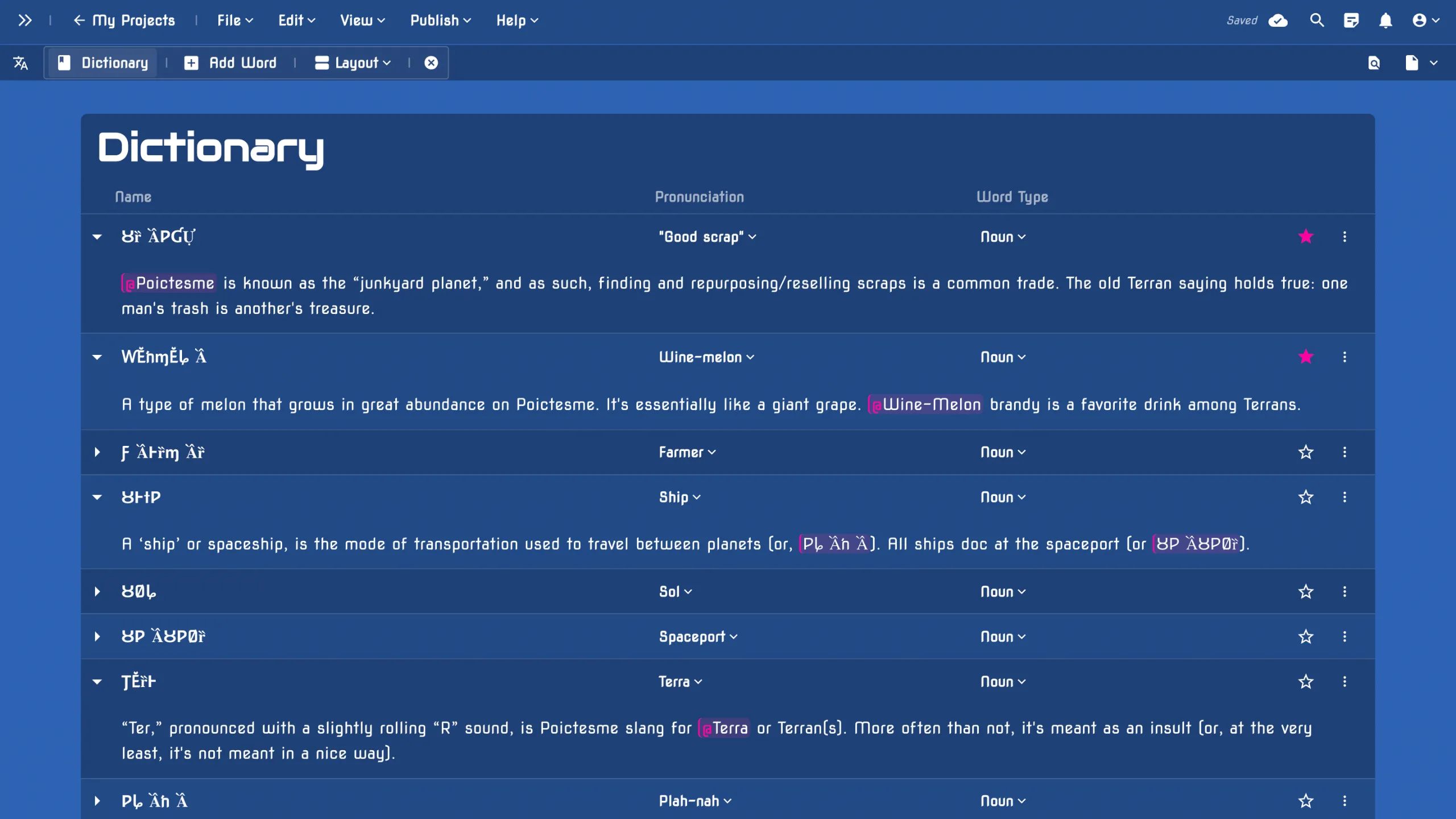Open the Wine-melon pronunciation dropdown

pos(706,357)
